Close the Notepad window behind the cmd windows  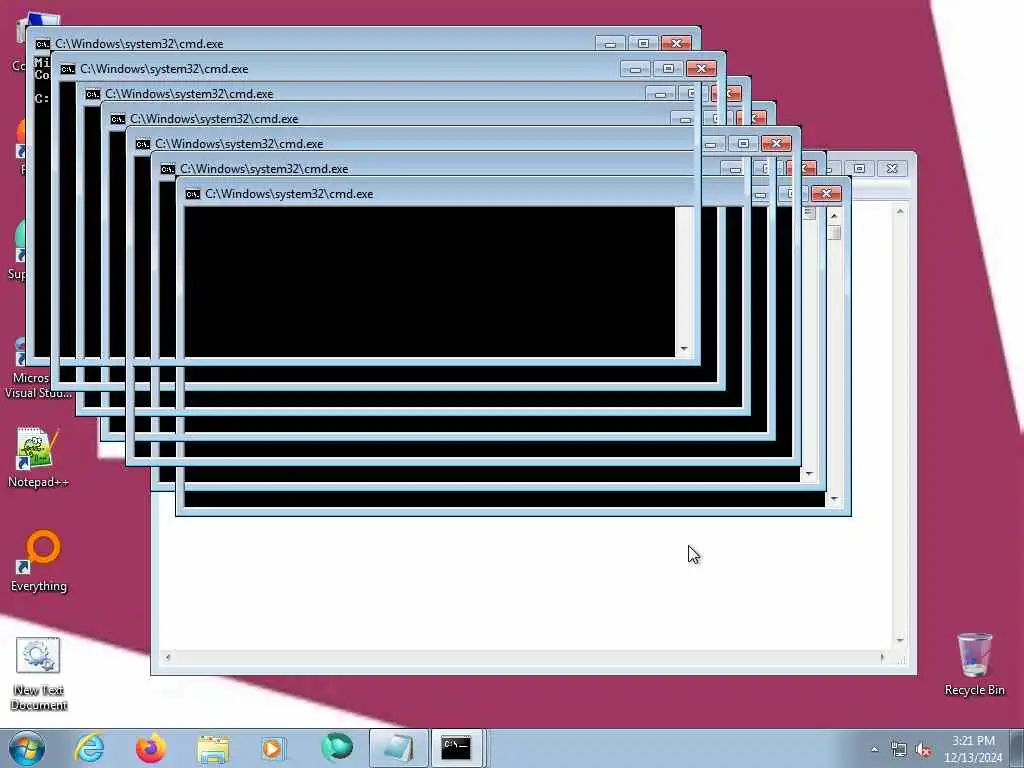[x=892, y=168]
